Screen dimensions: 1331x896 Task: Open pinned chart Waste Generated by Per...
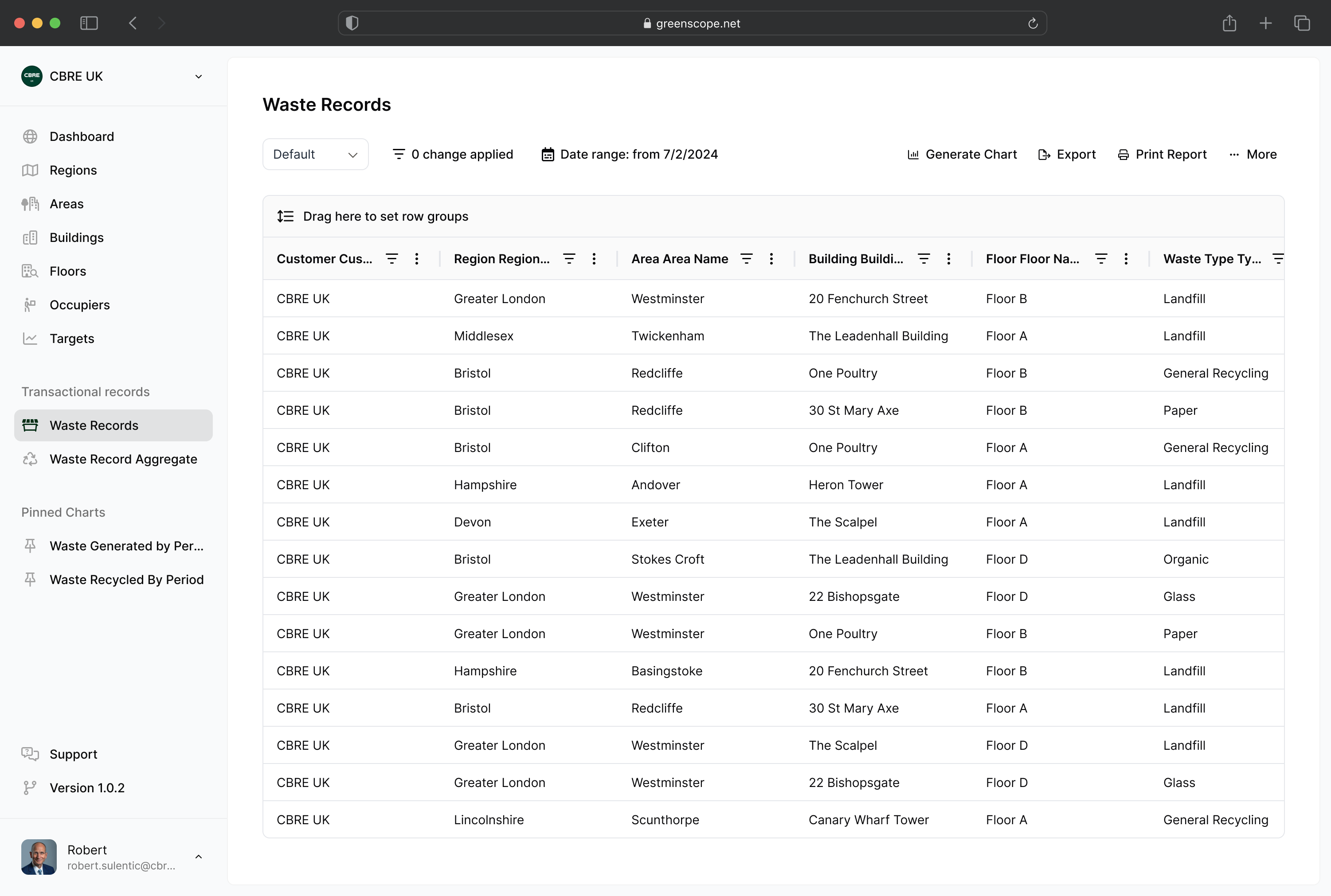coord(113,546)
